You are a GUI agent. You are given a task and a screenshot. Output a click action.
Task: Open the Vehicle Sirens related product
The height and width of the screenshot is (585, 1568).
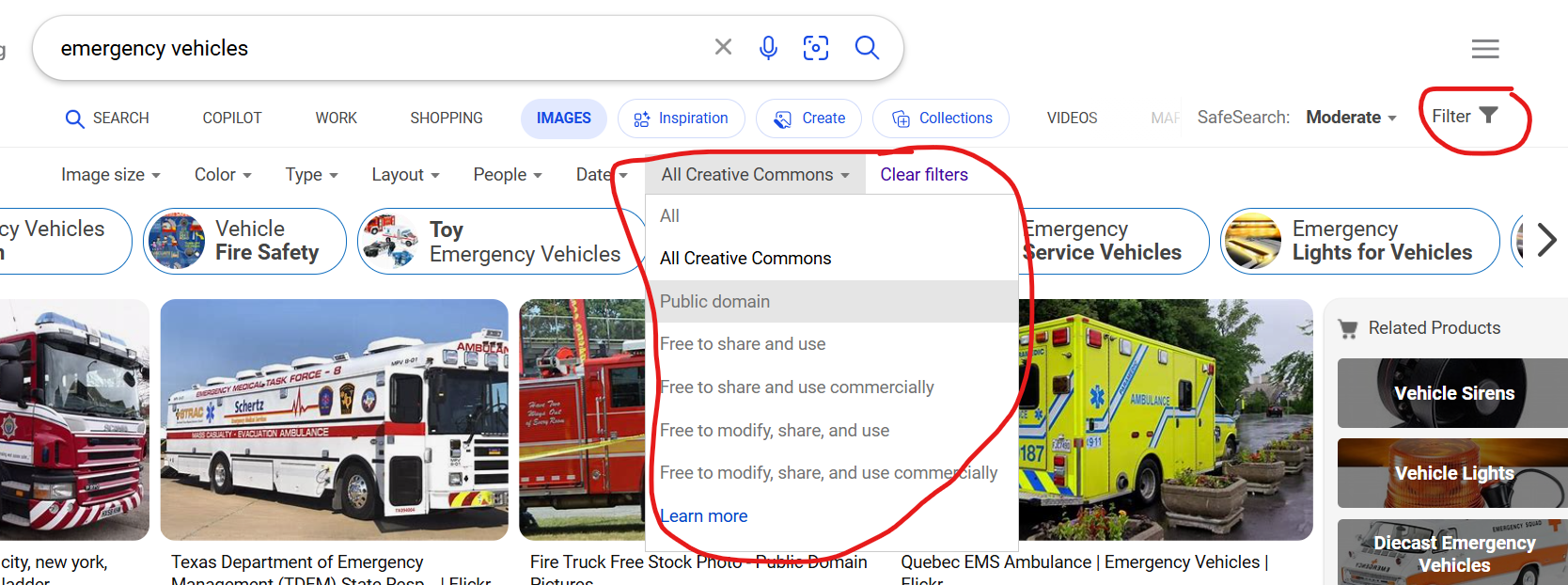pyautogui.click(x=1452, y=393)
